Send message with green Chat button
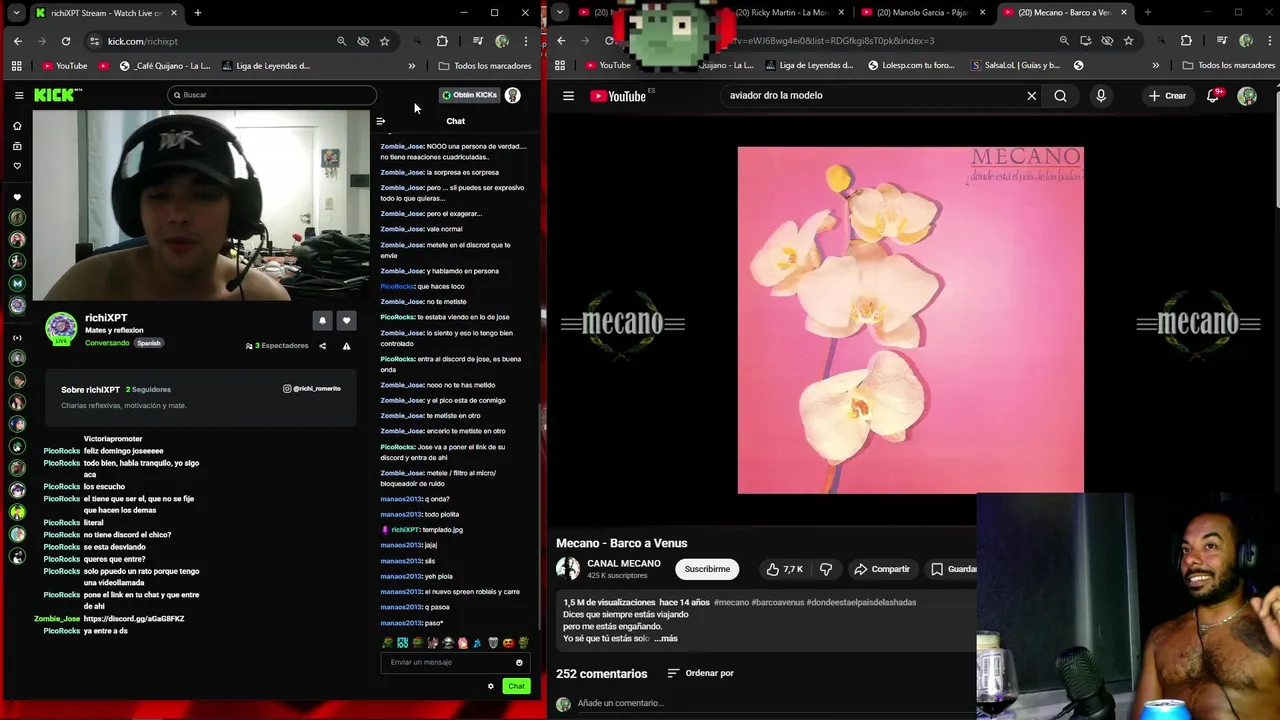This screenshot has width=1280, height=720. coord(516,686)
